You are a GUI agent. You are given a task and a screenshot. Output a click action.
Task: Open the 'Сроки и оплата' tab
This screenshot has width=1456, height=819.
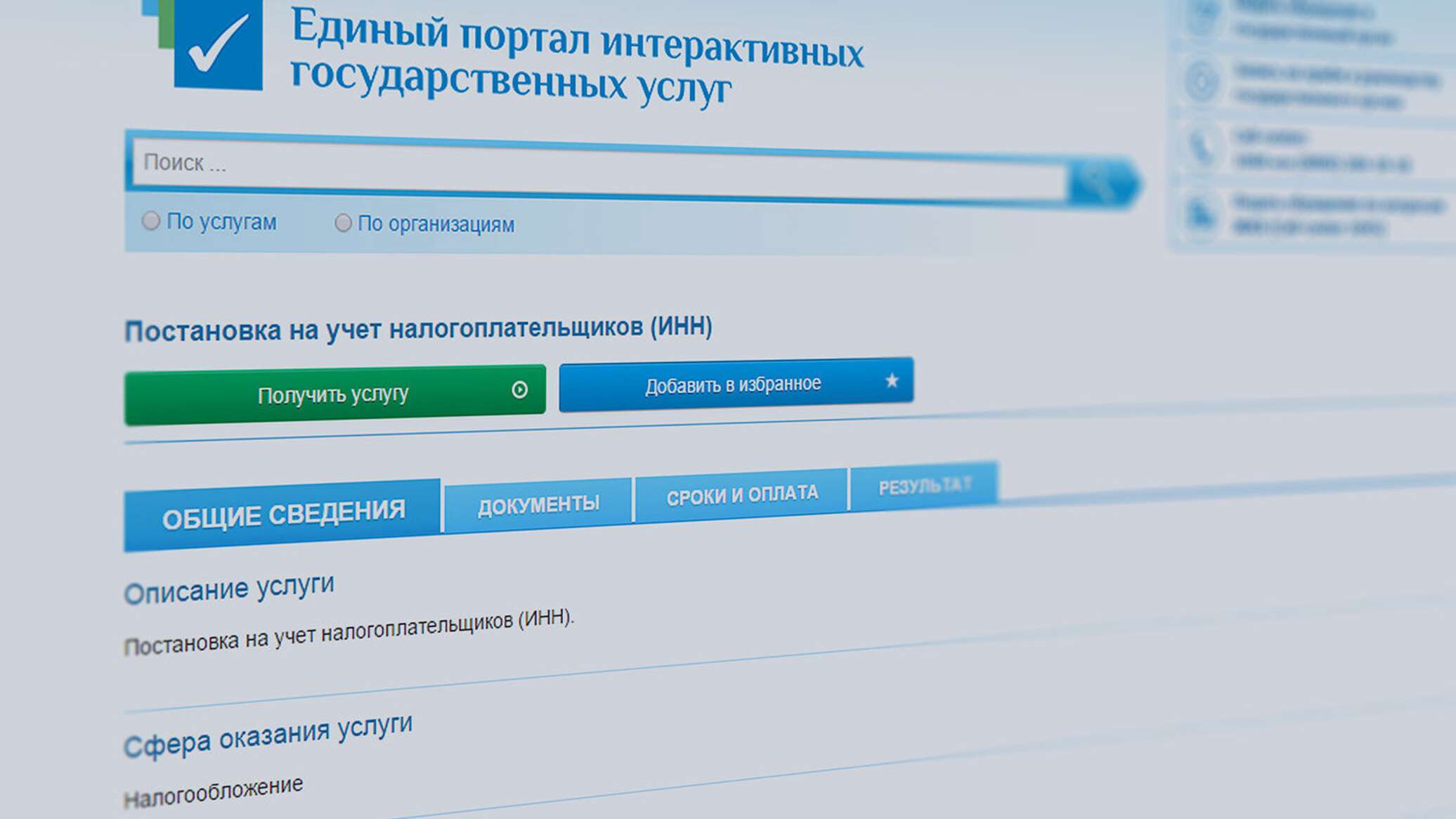click(742, 494)
